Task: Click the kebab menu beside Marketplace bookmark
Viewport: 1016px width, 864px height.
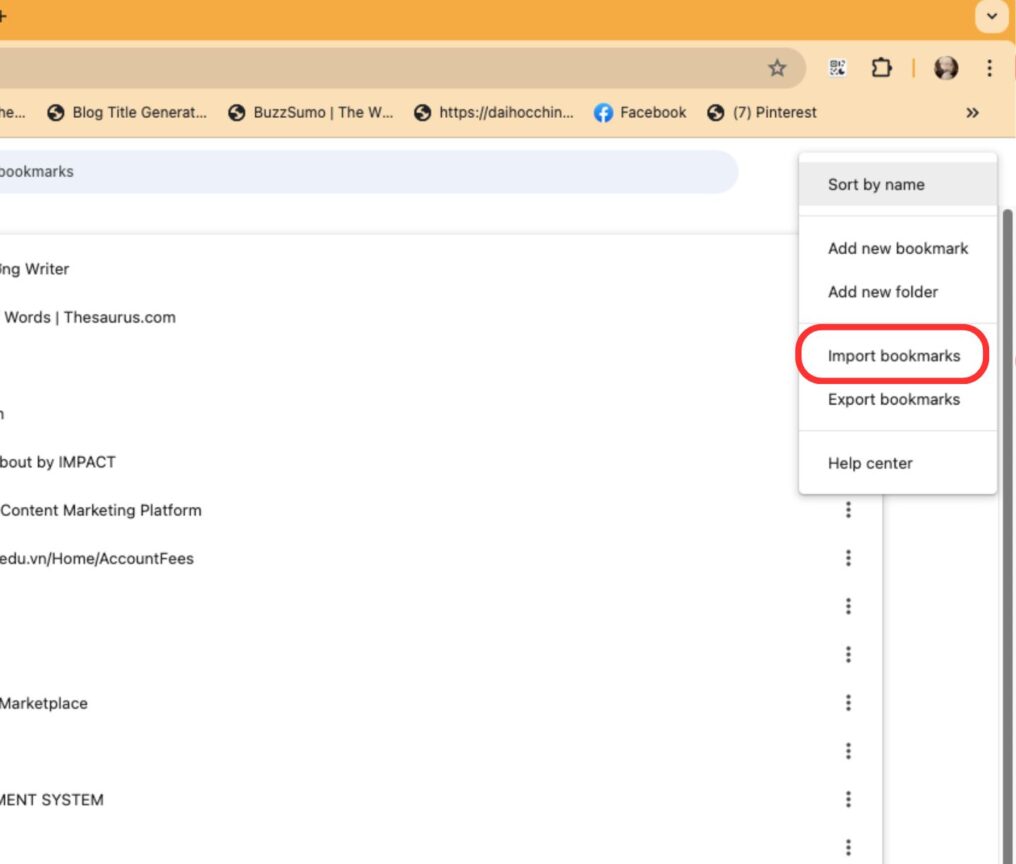Action: pyautogui.click(x=848, y=703)
